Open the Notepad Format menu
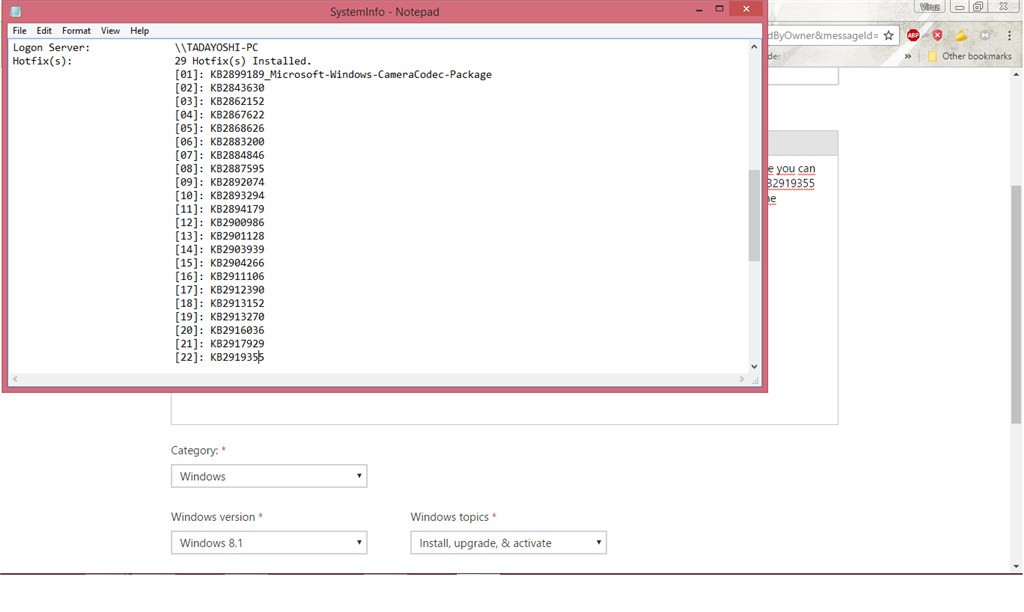 coord(76,31)
